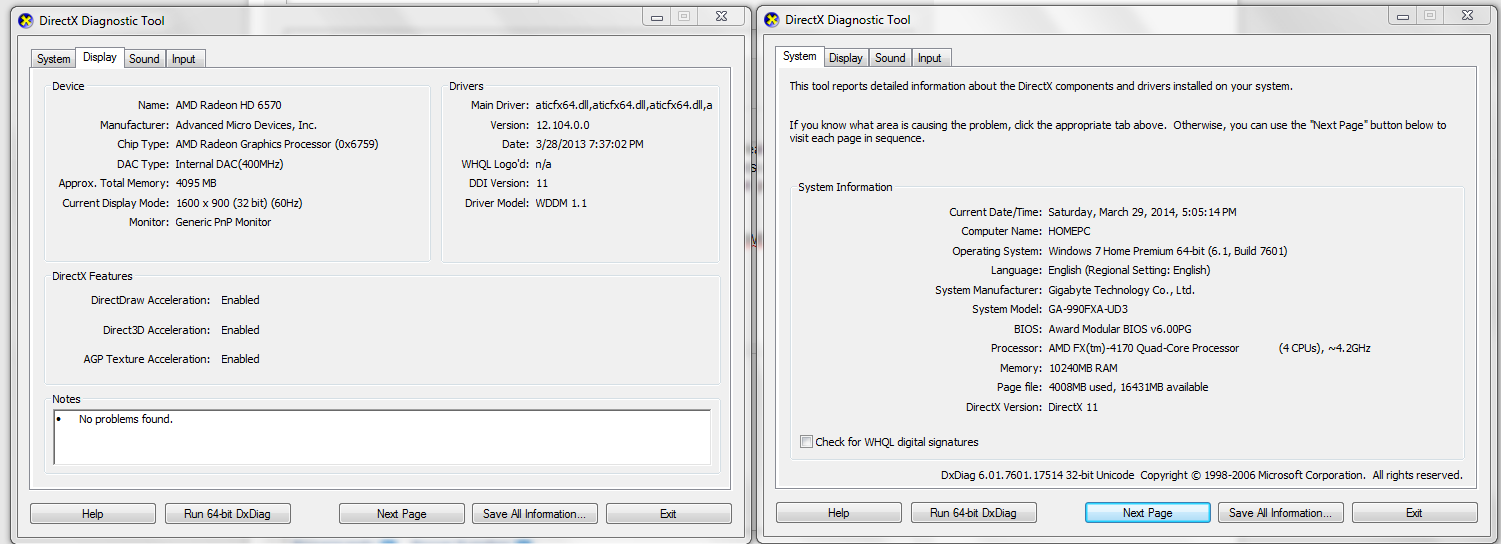The width and height of the screenshot is (1501, 544).
Task: Click display mode 1600 x 900 value
Action: pyautogui.click(x=239, y=203)
